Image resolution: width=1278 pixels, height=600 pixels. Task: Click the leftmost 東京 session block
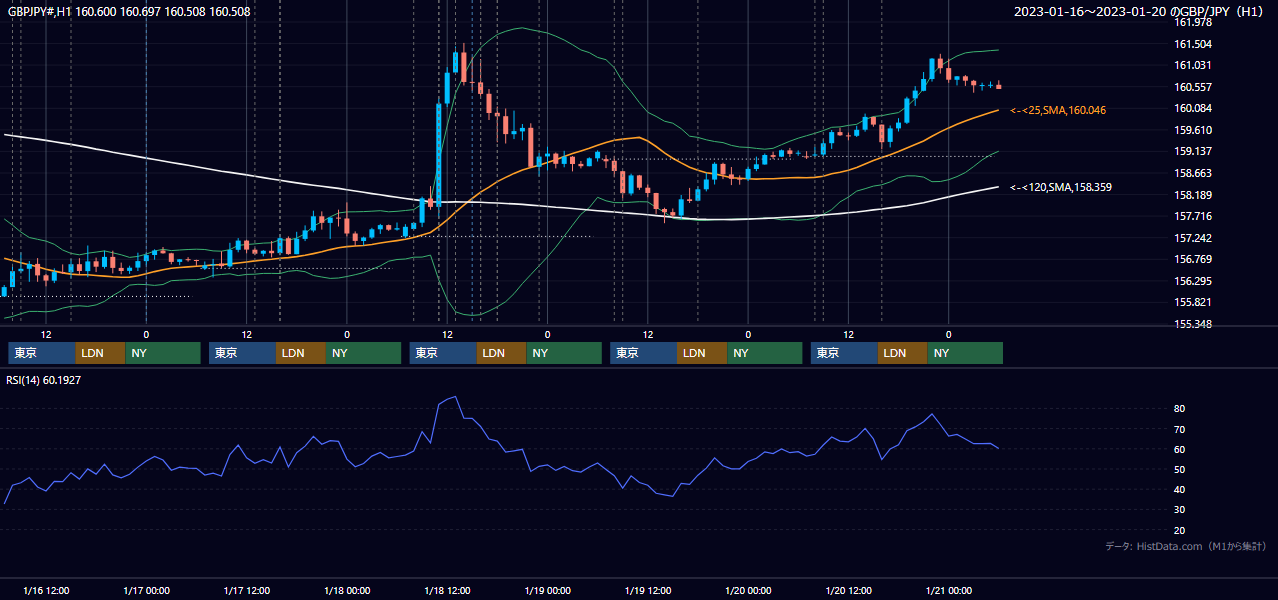[41, 353]
